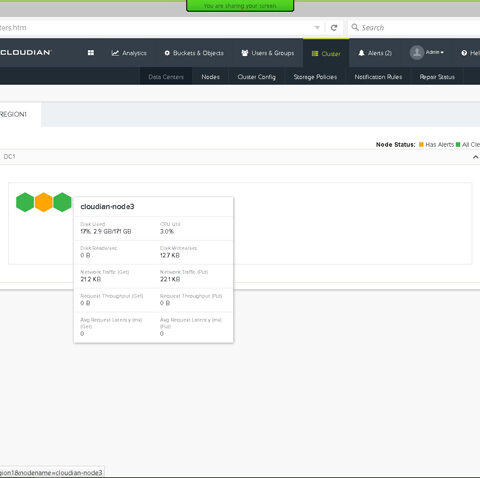480x478 pixels.
Task: Open Notification Rules tab
Action: 378,77
